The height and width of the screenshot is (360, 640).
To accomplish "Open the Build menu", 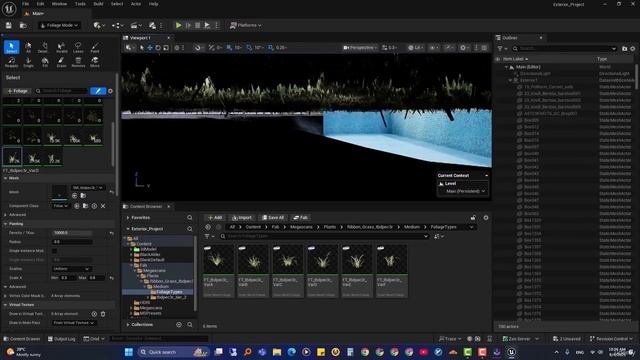I will (x=98, y=4).
